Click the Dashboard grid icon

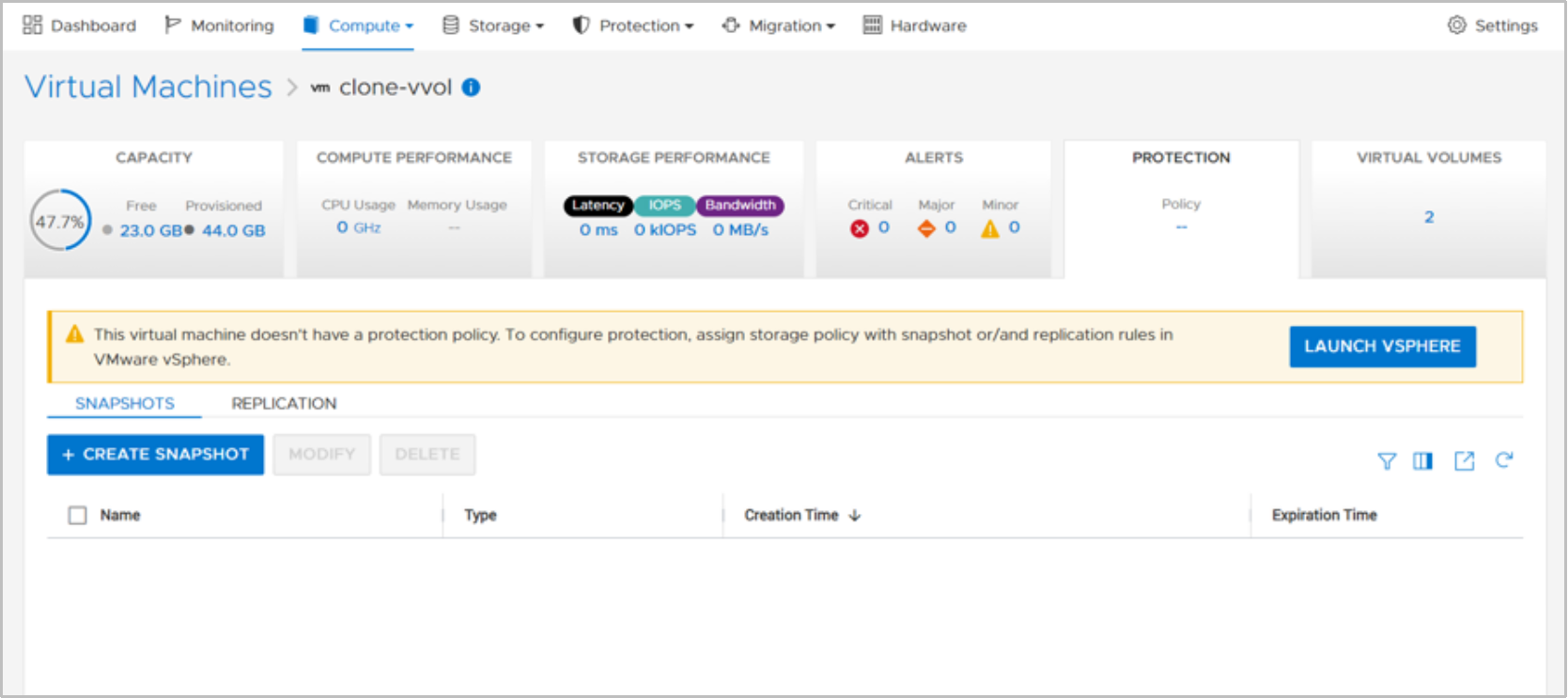coord(33,25)
